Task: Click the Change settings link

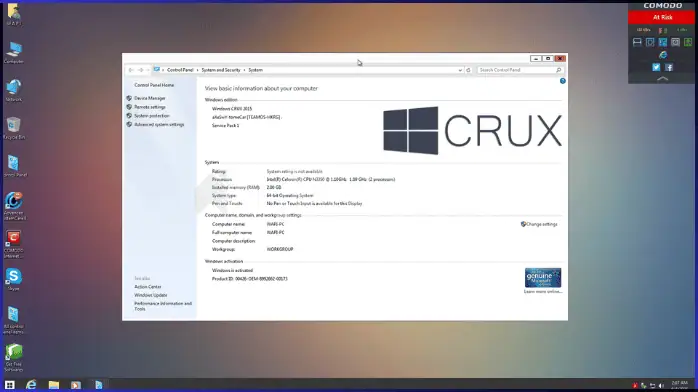Action: click(542, 224)
